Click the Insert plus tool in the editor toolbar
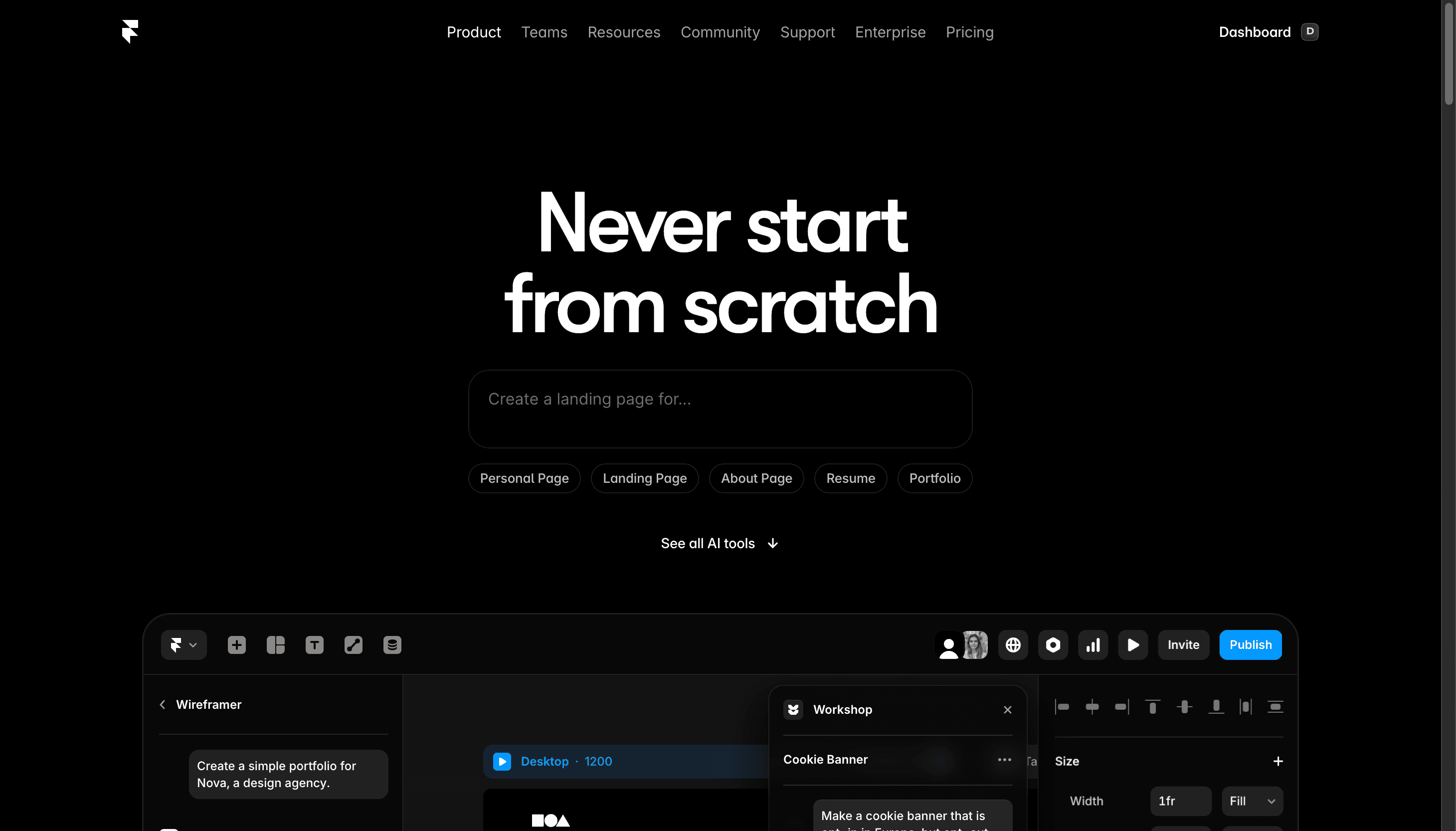 [237, 645]
